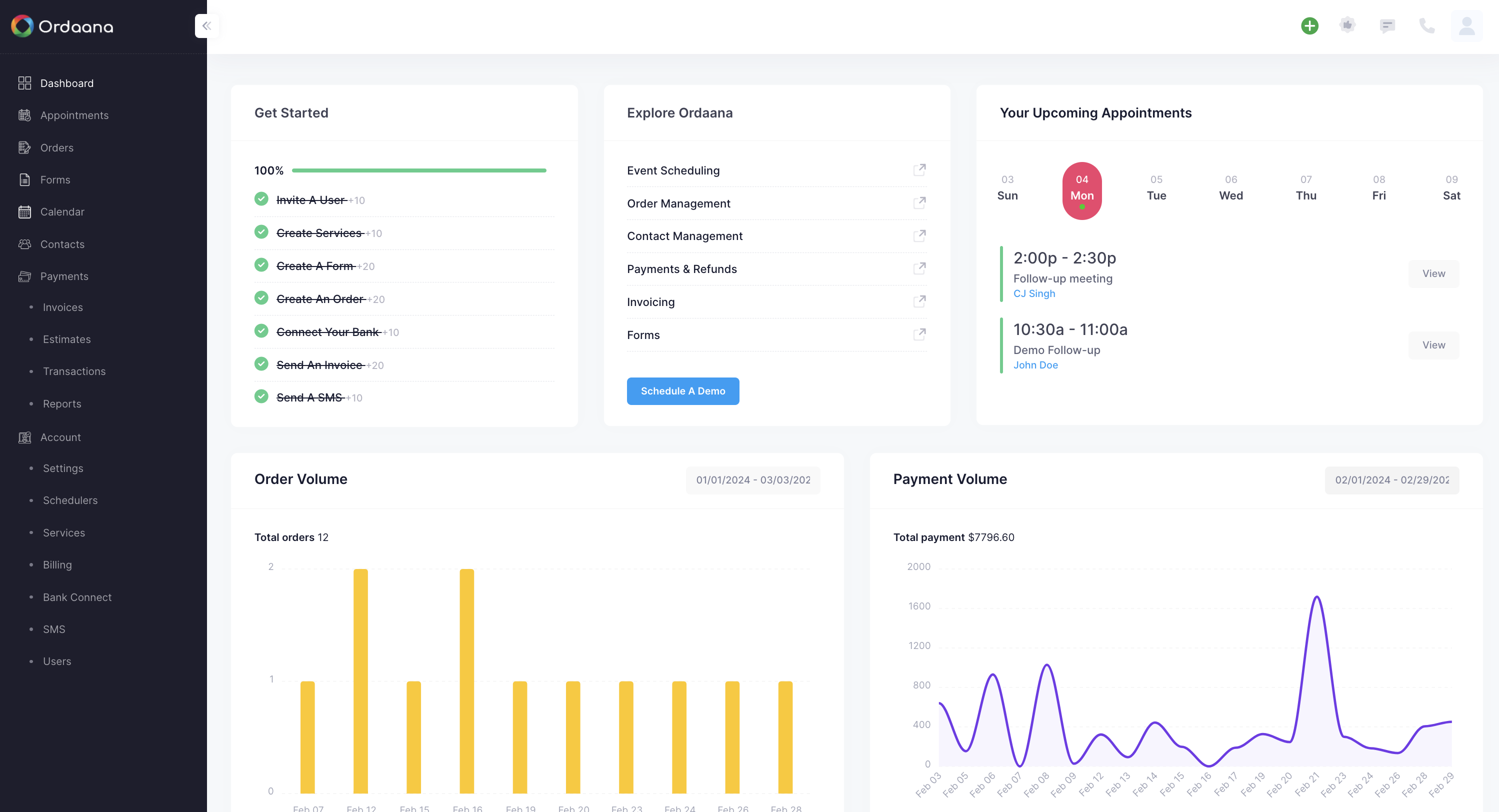Viewport: 1499px width, 812px height.
Task: Switch to the Payments section in sidebar
Action: [x=64, y=276]
